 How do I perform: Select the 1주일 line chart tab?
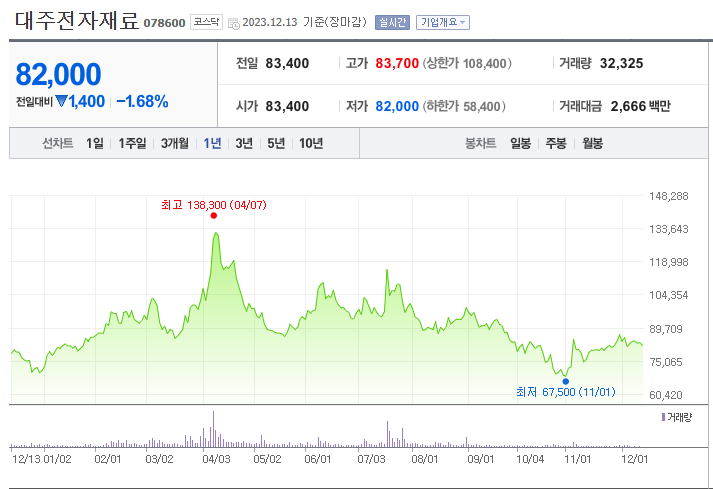[x=132, y=143]
